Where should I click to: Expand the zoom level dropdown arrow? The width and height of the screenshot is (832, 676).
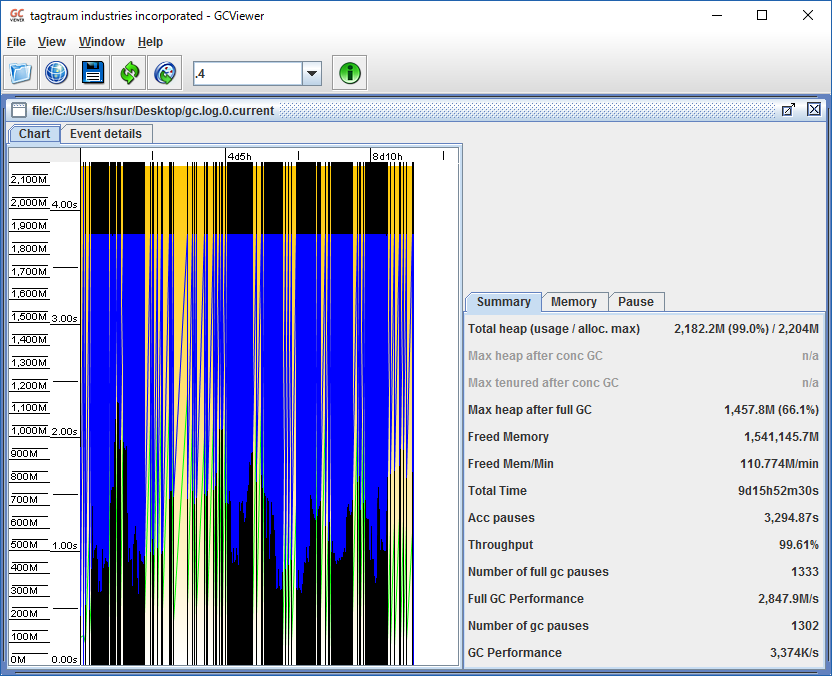[x=312, y=74]
